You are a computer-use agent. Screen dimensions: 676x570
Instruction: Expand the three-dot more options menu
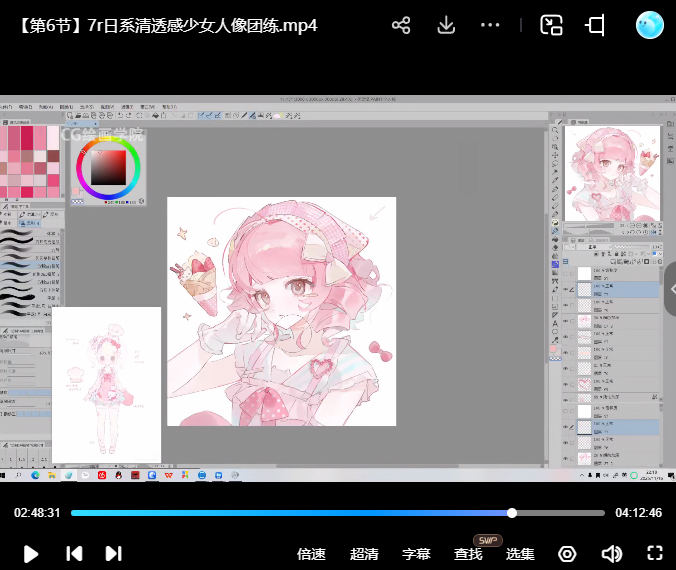pos(490,25)
